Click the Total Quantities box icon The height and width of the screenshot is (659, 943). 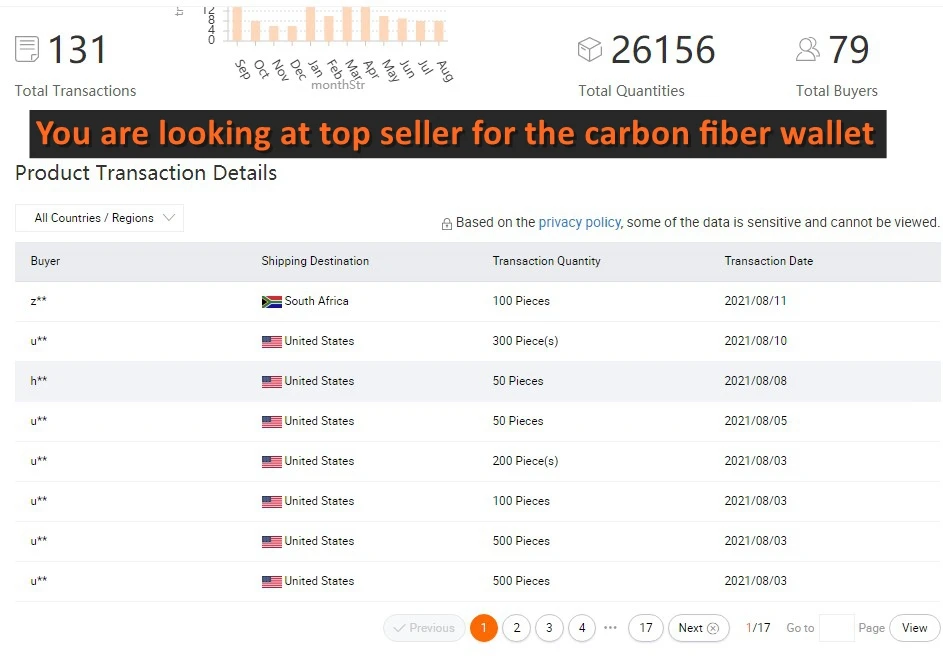pos(590,49)
